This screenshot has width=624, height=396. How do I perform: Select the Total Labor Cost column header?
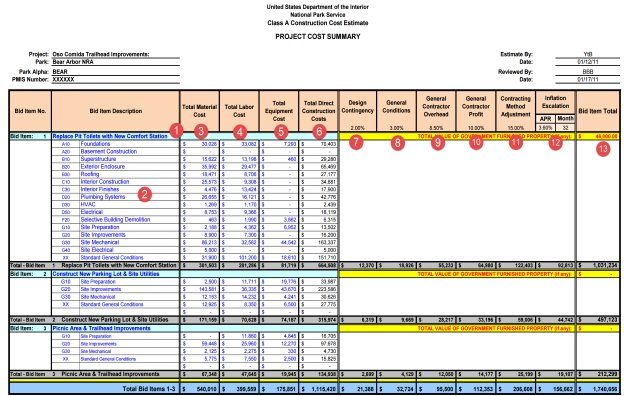click(x=239, y=111)
